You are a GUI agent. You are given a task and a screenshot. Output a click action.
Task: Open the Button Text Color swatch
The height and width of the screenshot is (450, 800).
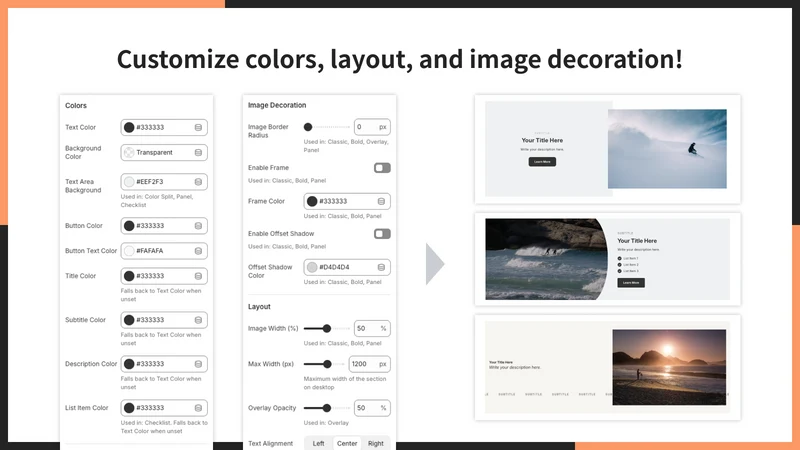pos(129,251)
